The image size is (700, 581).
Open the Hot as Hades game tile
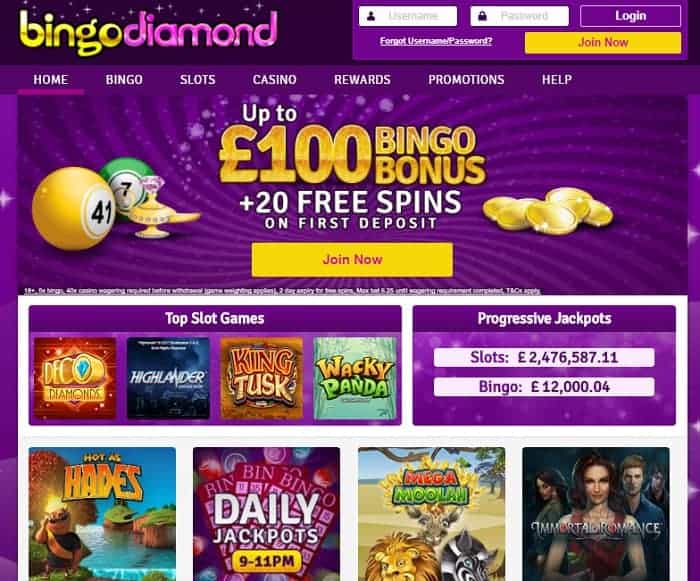102,514
